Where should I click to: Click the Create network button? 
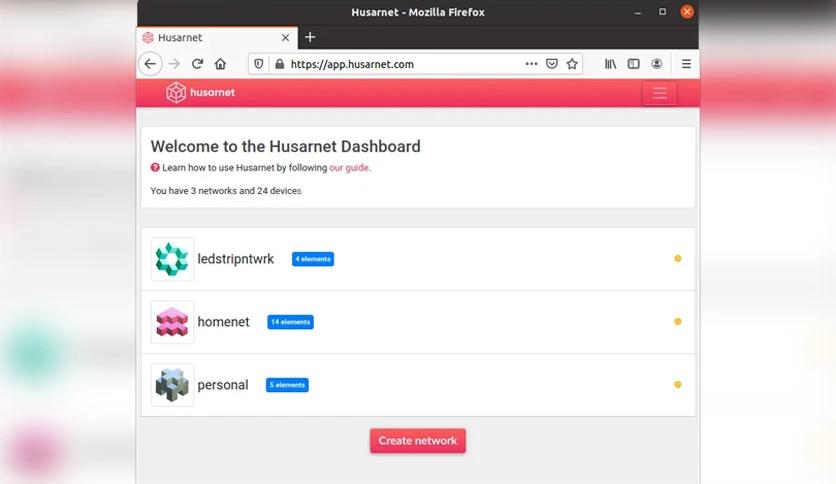tap(418, 441)
